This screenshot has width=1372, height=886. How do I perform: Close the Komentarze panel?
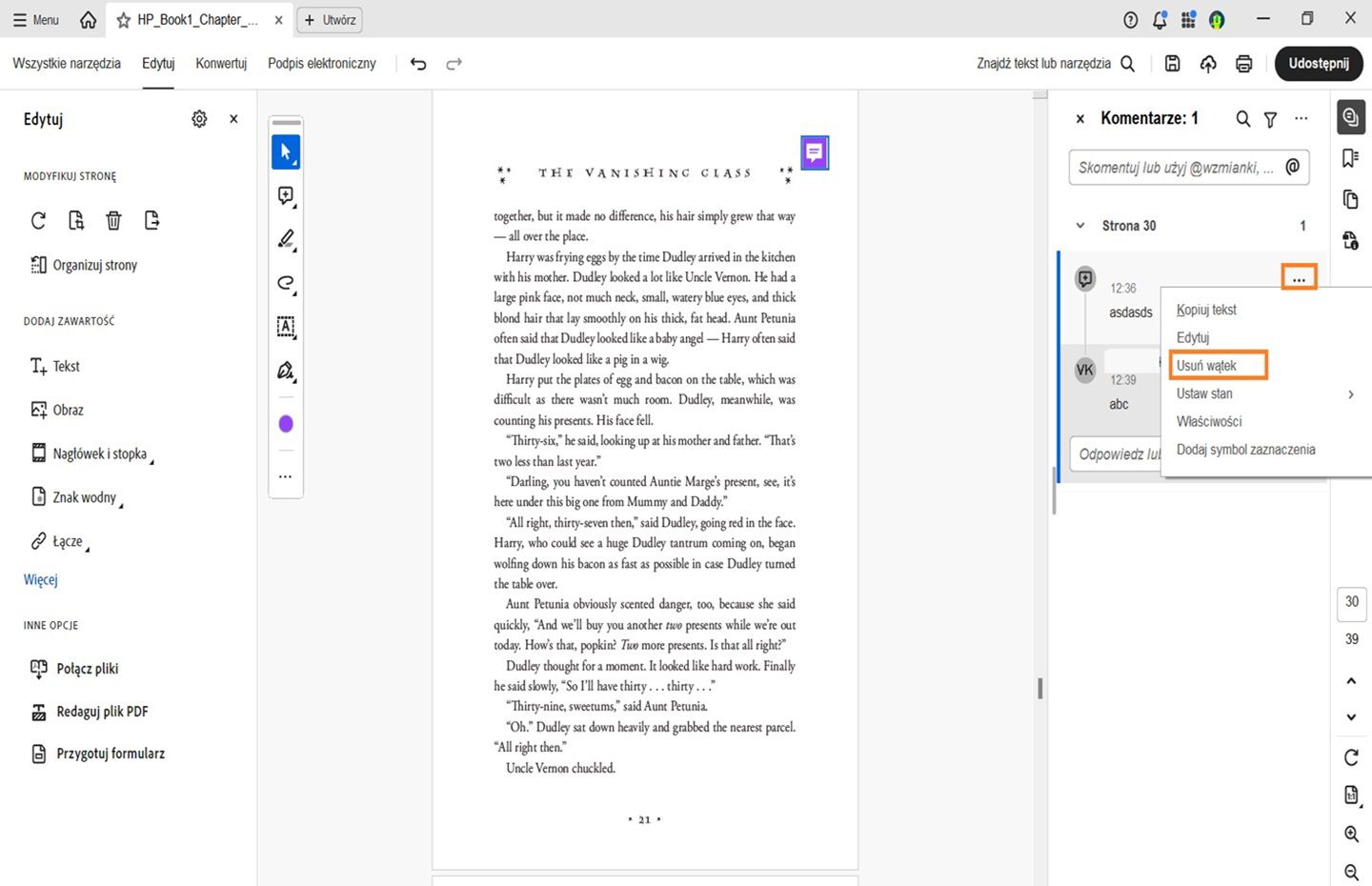click(x=1080, y=119)
